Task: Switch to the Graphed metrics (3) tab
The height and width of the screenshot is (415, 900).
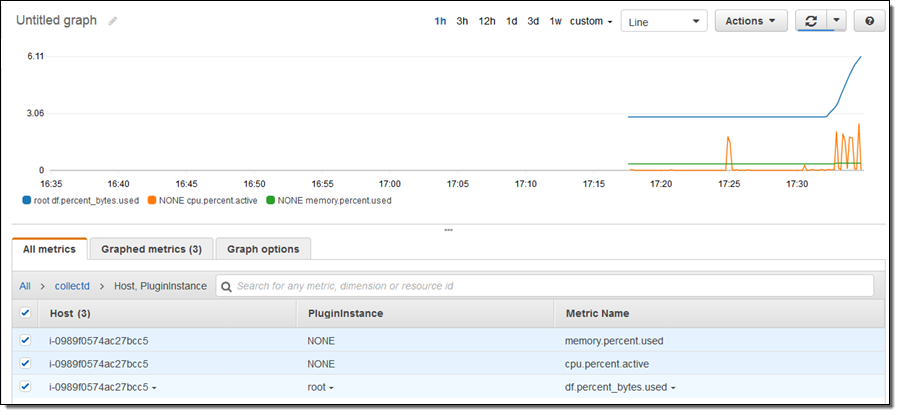Action: pos(151,249)
